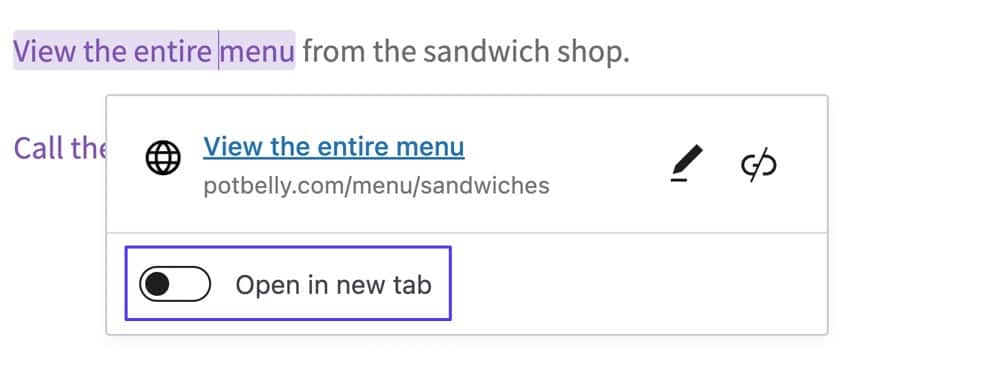Click the "Open in new tab" label text
The image size is (992, 388).
pyautogui.click(x=333, y=285)
